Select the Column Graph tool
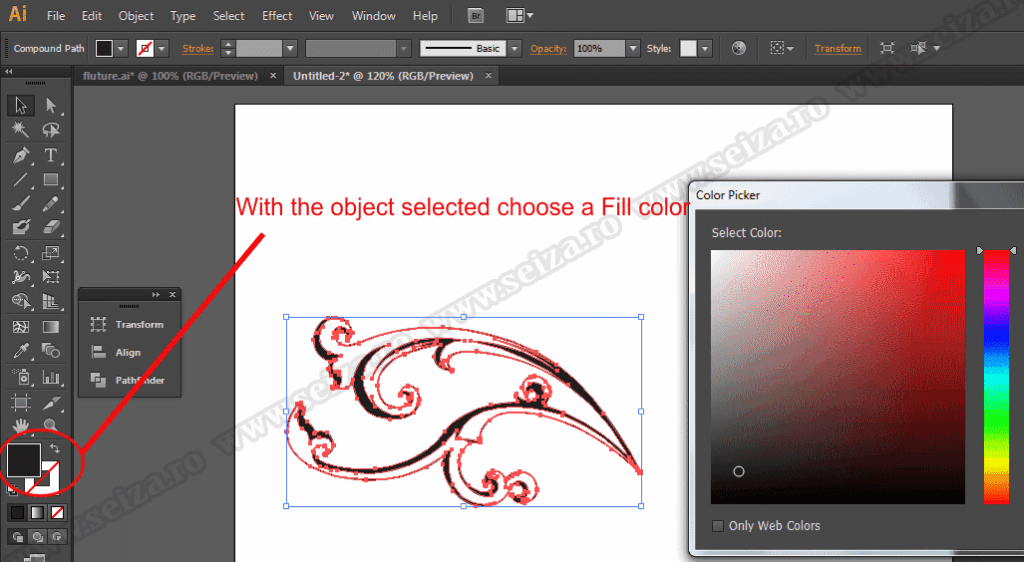 coord(51,377)
